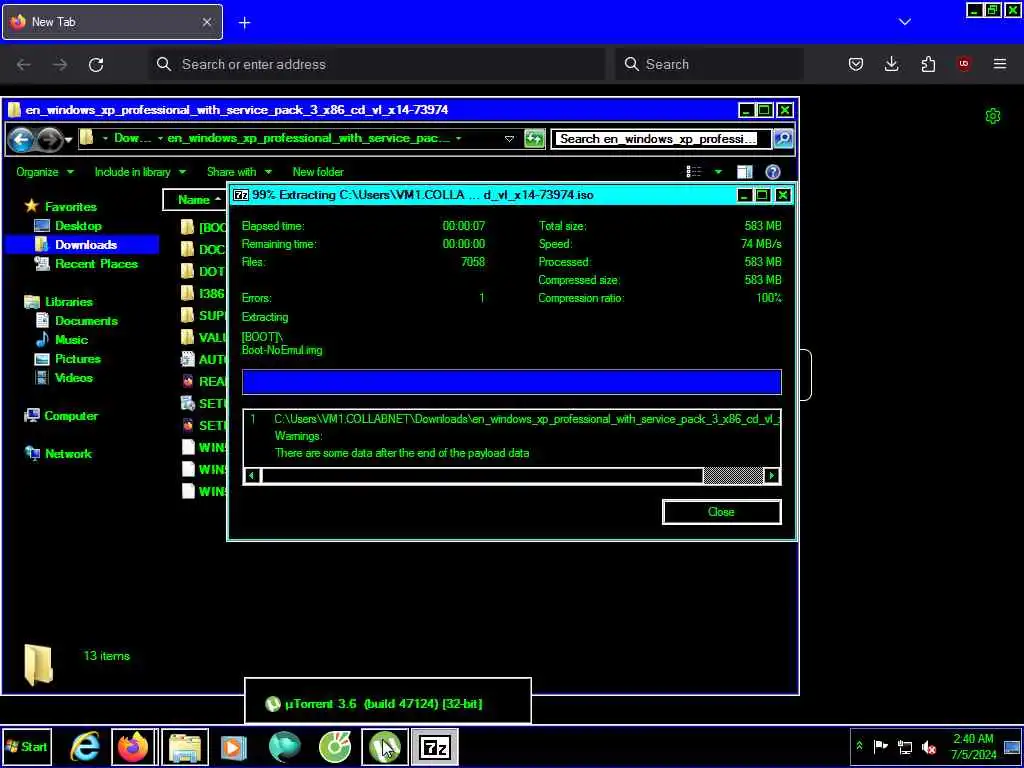Click the Explorer folder search field
Viewport: 1024px width, 768px height.
[661, 138]
